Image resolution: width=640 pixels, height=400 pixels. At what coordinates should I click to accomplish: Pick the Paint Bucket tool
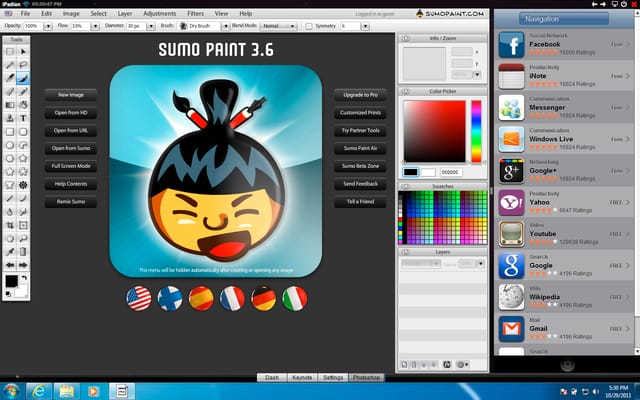23,105
